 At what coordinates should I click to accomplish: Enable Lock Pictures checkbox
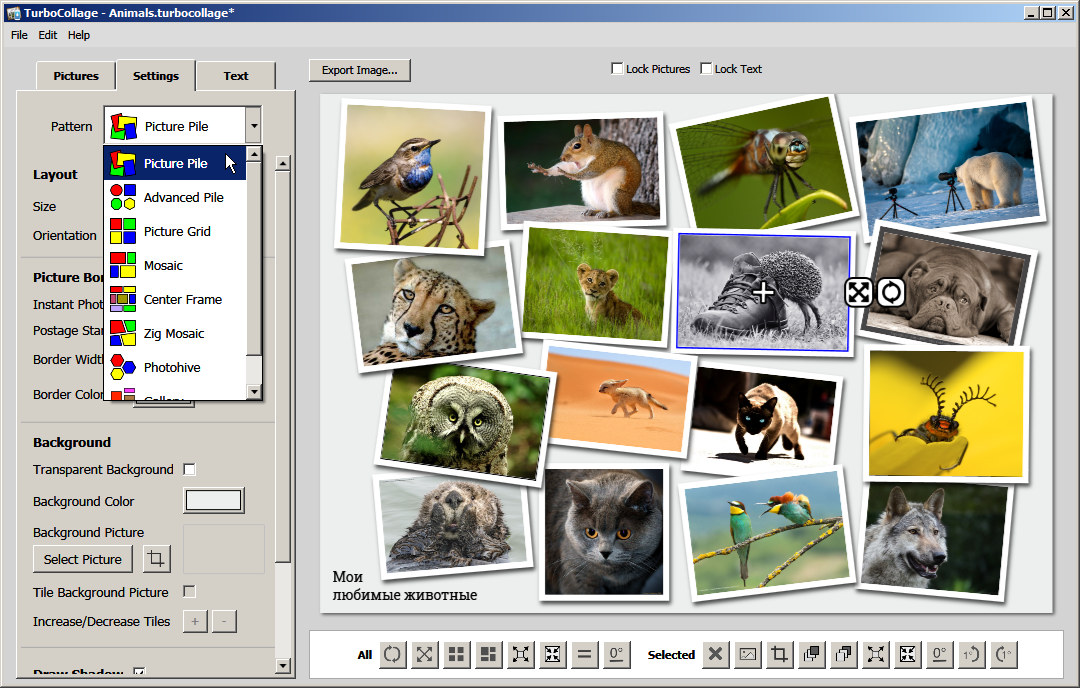point(617,69)
